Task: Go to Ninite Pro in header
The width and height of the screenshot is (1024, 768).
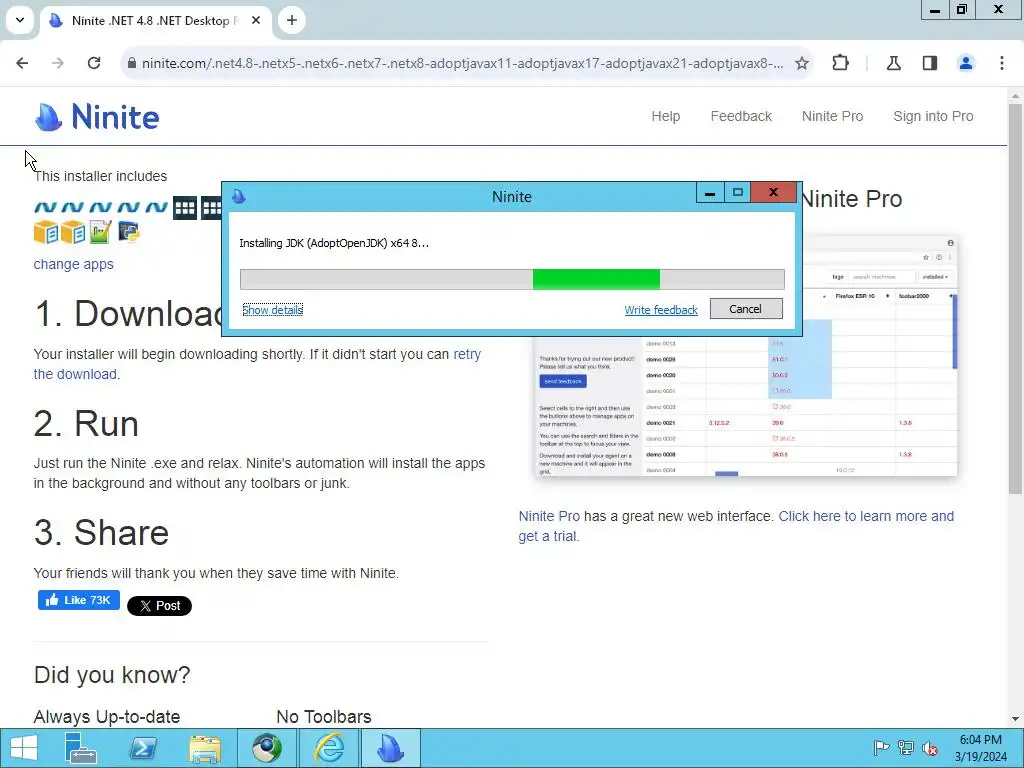Action: click(832, 116)
